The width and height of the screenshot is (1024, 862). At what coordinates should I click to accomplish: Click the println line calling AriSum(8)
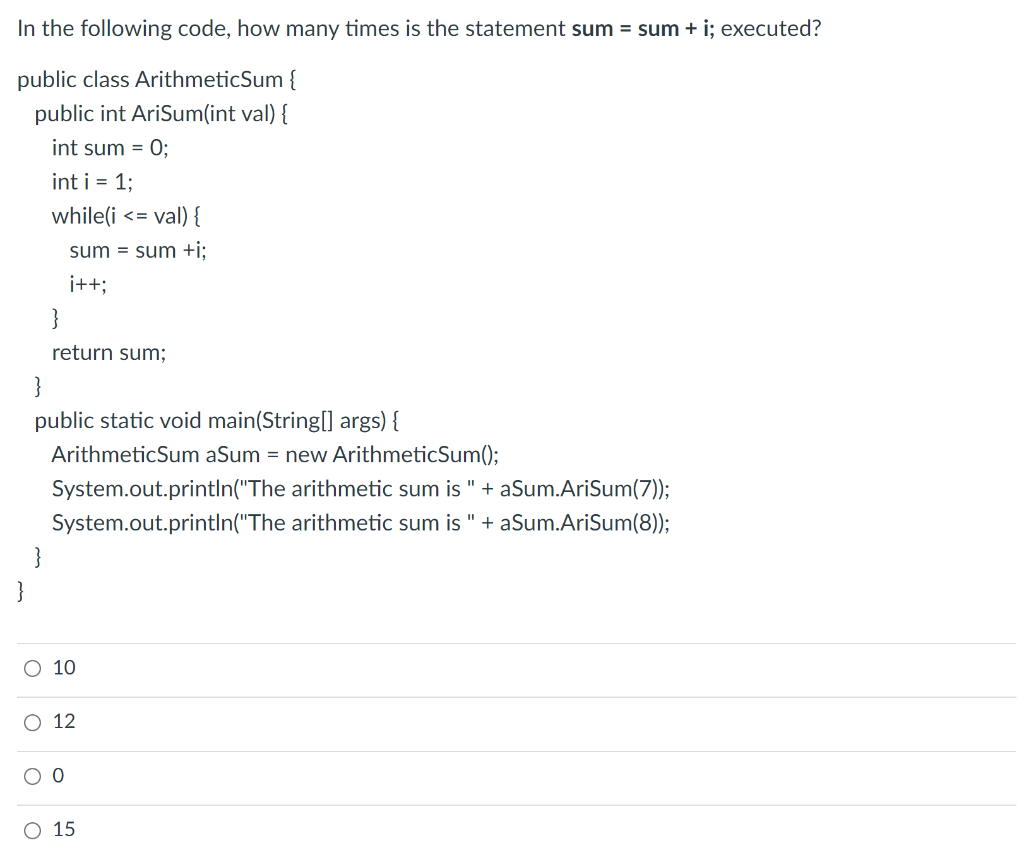360,522
